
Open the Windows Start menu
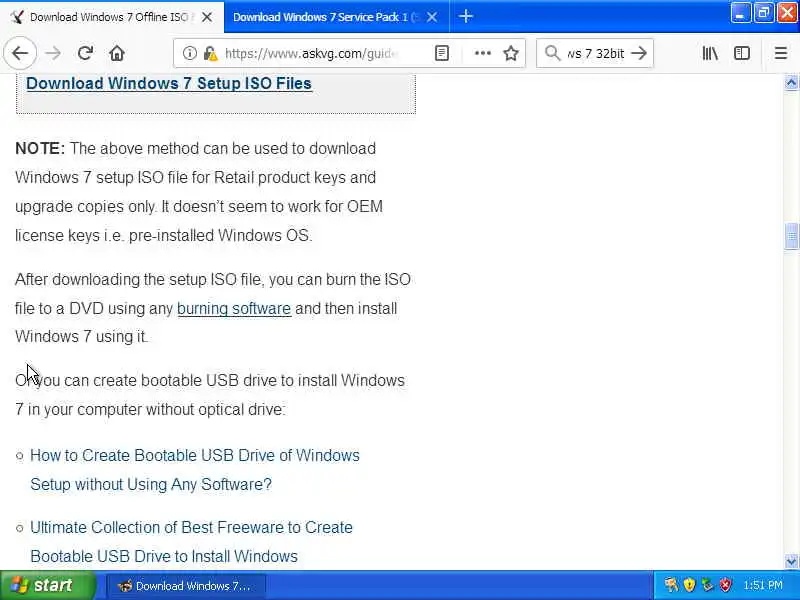[48, 585]
